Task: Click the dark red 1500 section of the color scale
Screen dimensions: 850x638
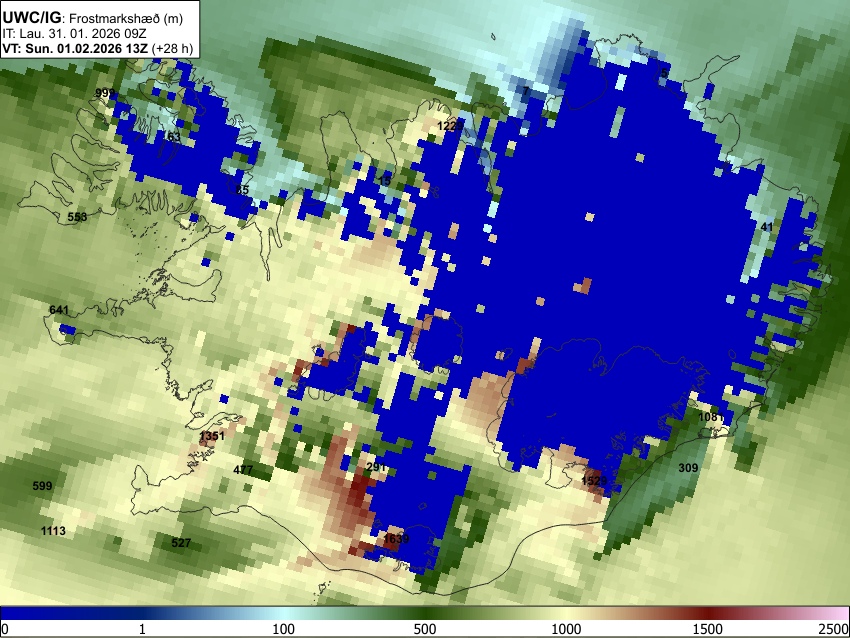Action: [708, 613]
